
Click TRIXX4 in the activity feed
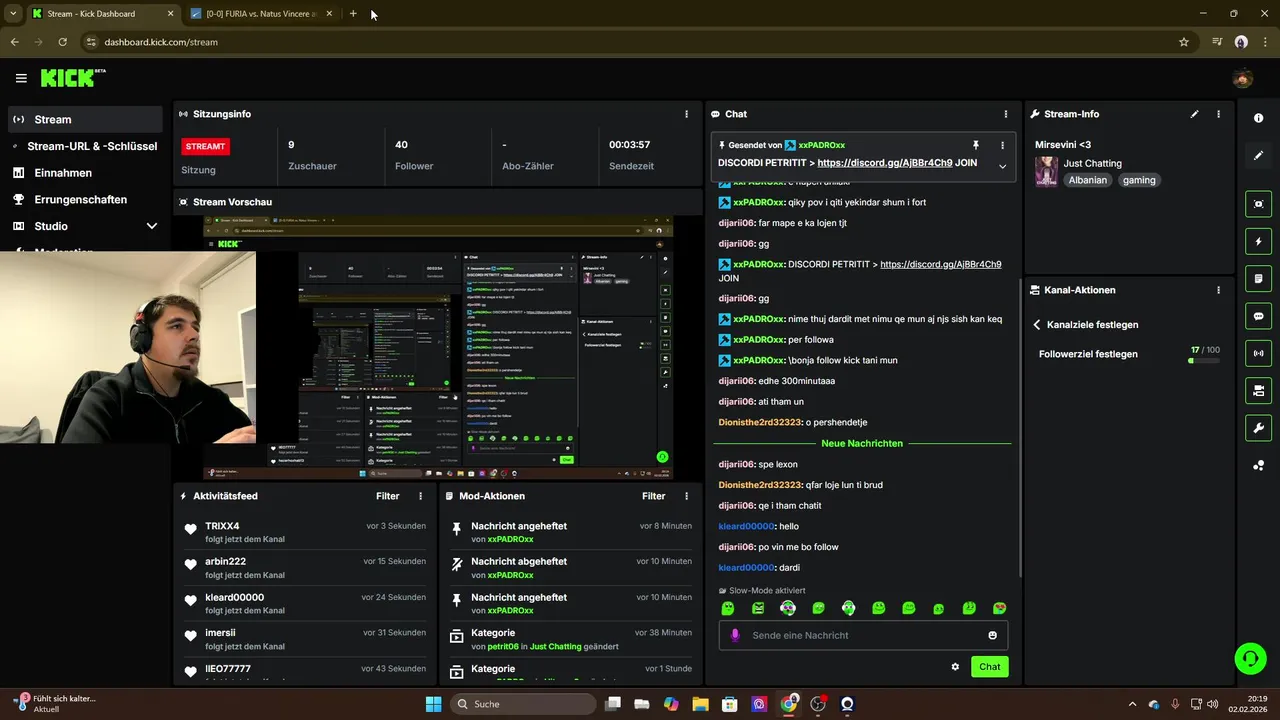coord(222,526)
